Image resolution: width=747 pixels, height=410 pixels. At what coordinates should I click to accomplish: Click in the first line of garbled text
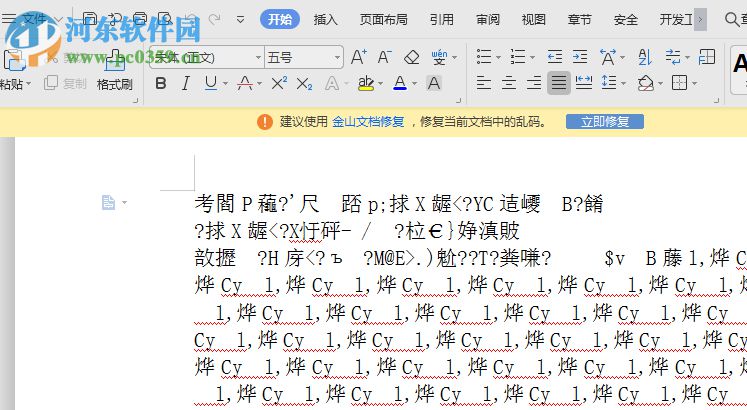click(399, 204)
